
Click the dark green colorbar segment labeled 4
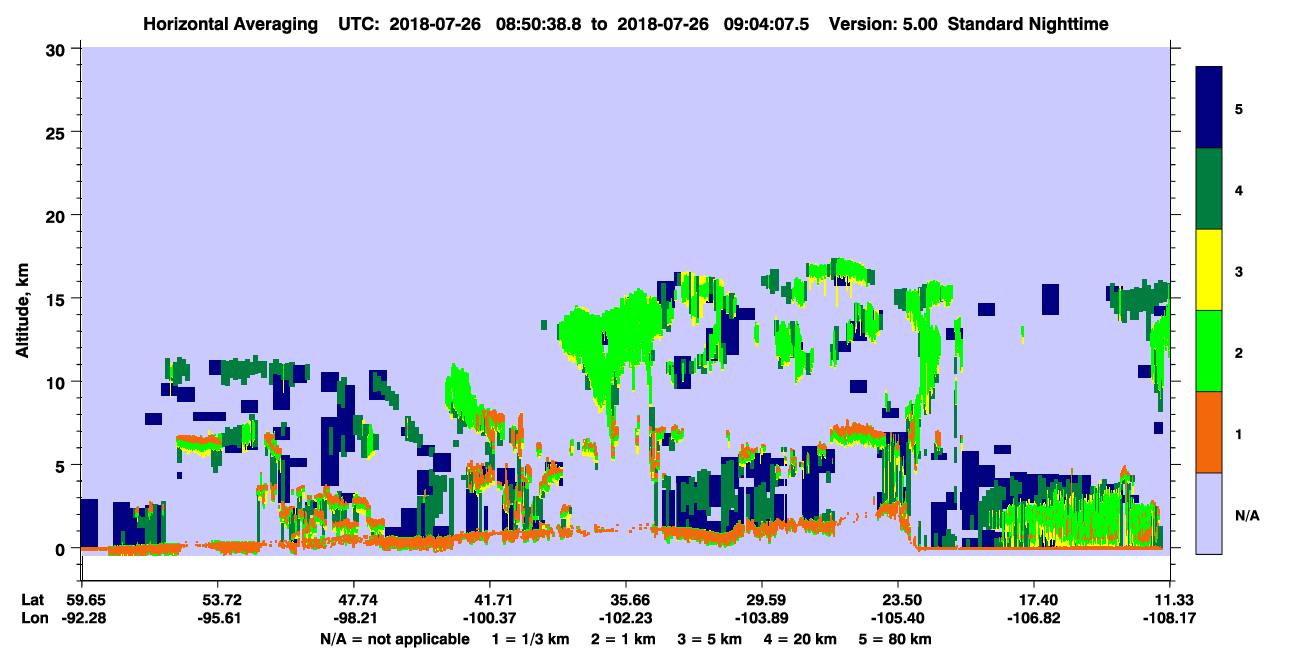click(1209, 189)
